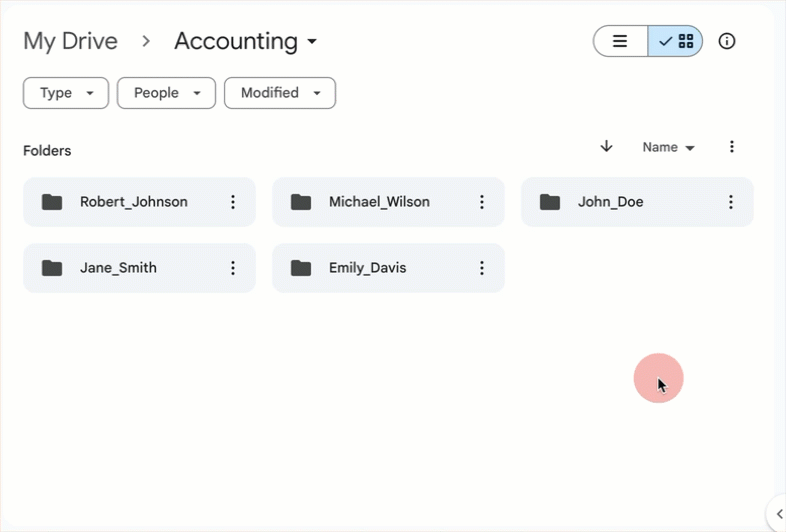Select the Robert_Johnson folder

click(x=133, y=202)
